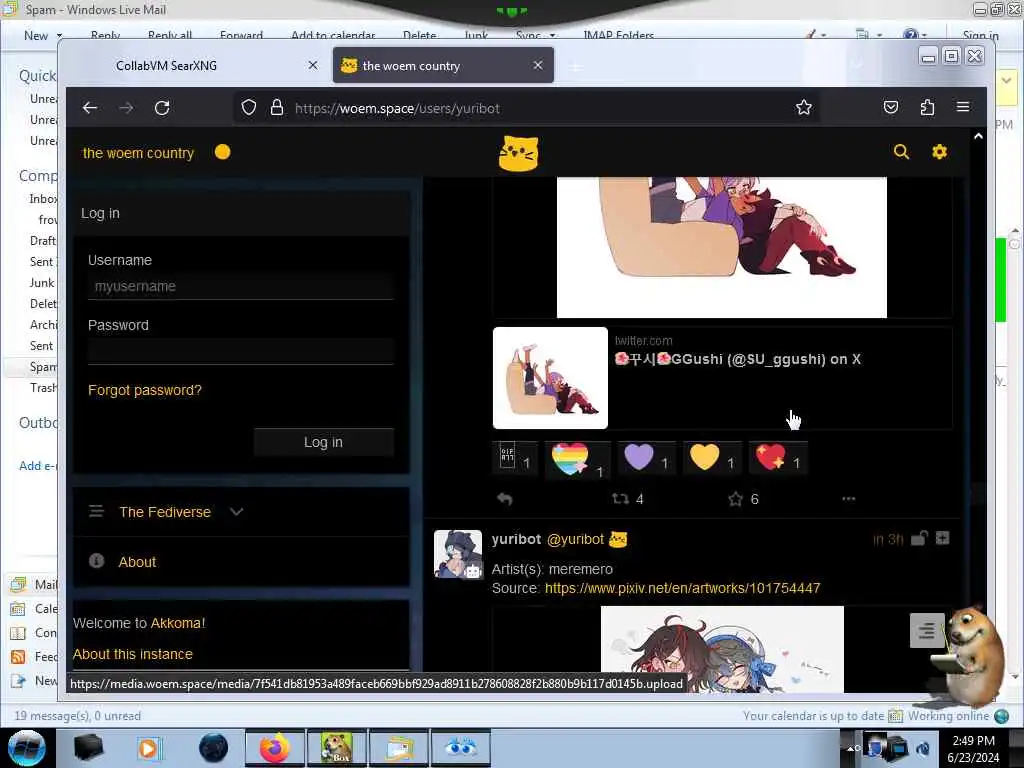Viewport: 1024px width, 768px height.
Task: Click the browser address bar URL
Action: pos(397,108)
